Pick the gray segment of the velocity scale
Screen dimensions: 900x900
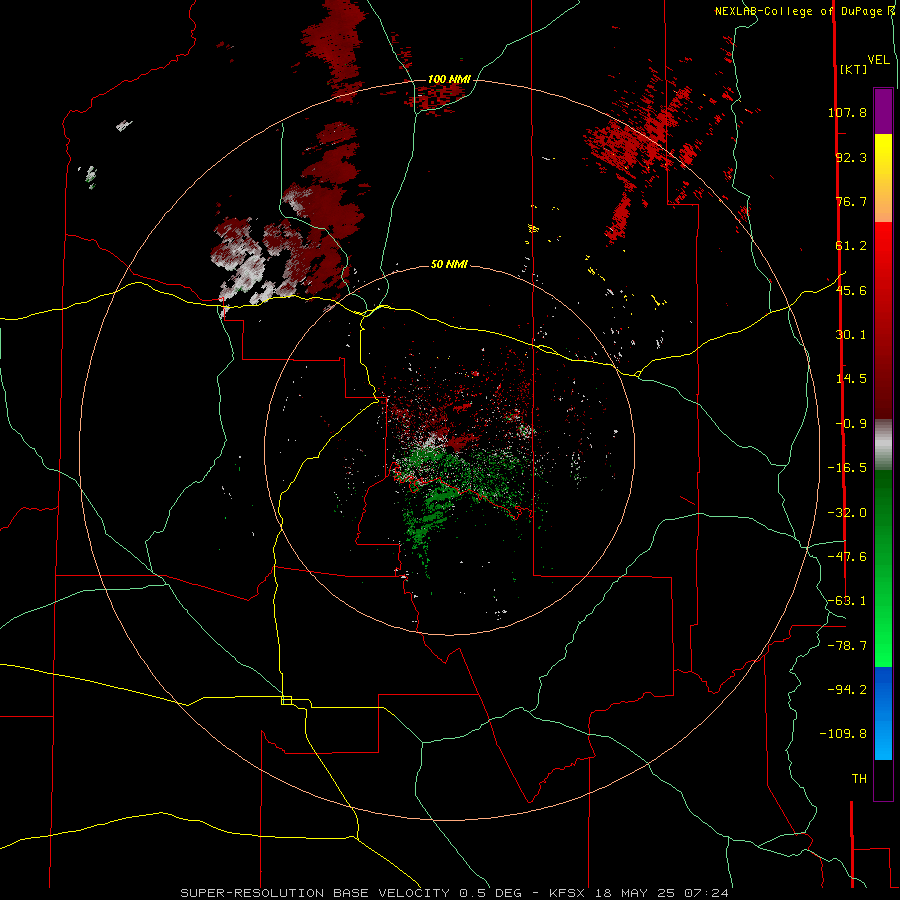point(883,445)
